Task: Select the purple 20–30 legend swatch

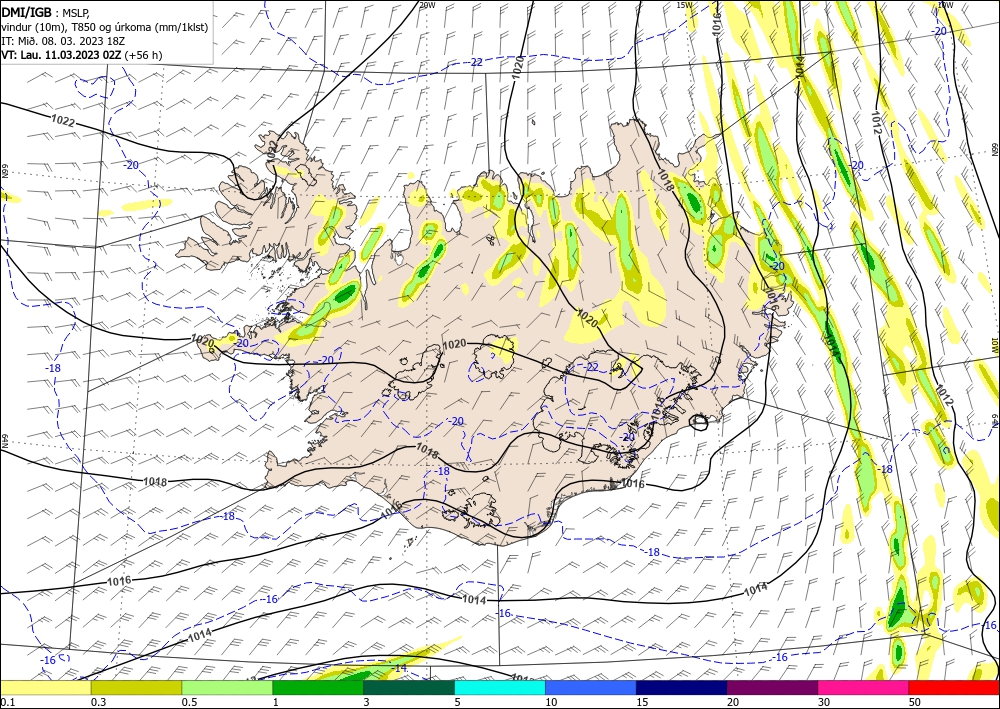Action: coord(772,687)
